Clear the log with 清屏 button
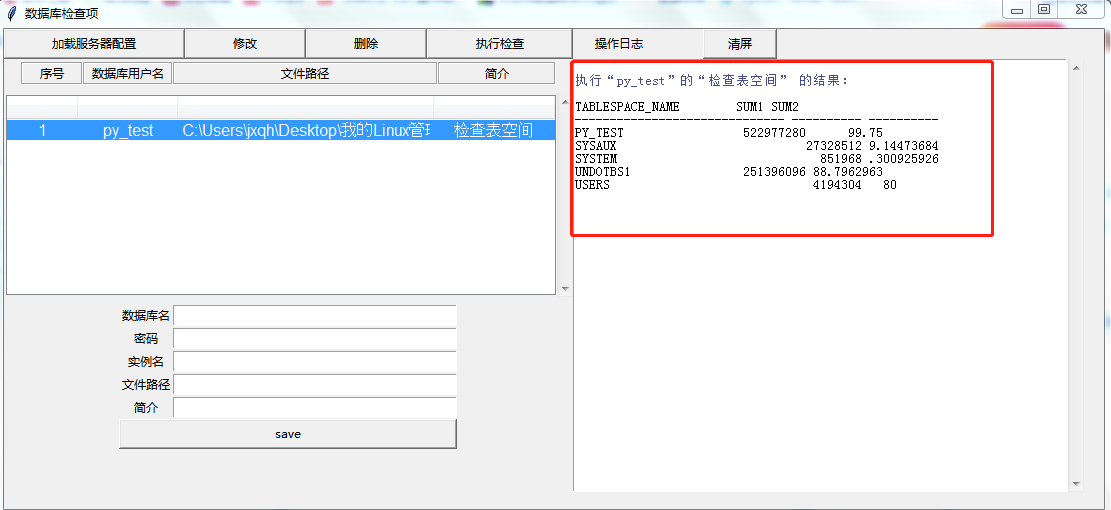 740,43
